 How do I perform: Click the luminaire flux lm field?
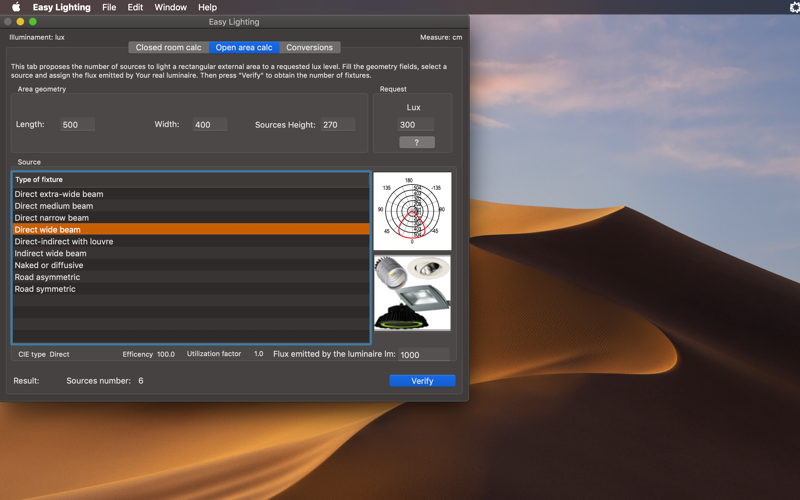click(424, 355)
